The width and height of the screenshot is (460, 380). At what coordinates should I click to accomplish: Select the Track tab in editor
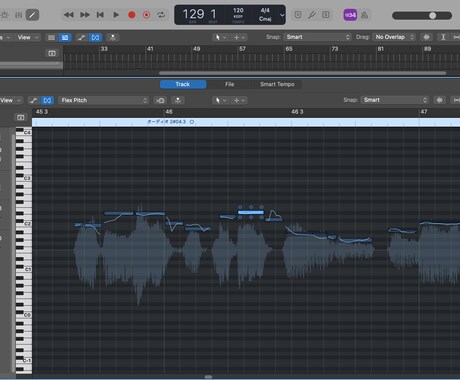coord(183,84)
